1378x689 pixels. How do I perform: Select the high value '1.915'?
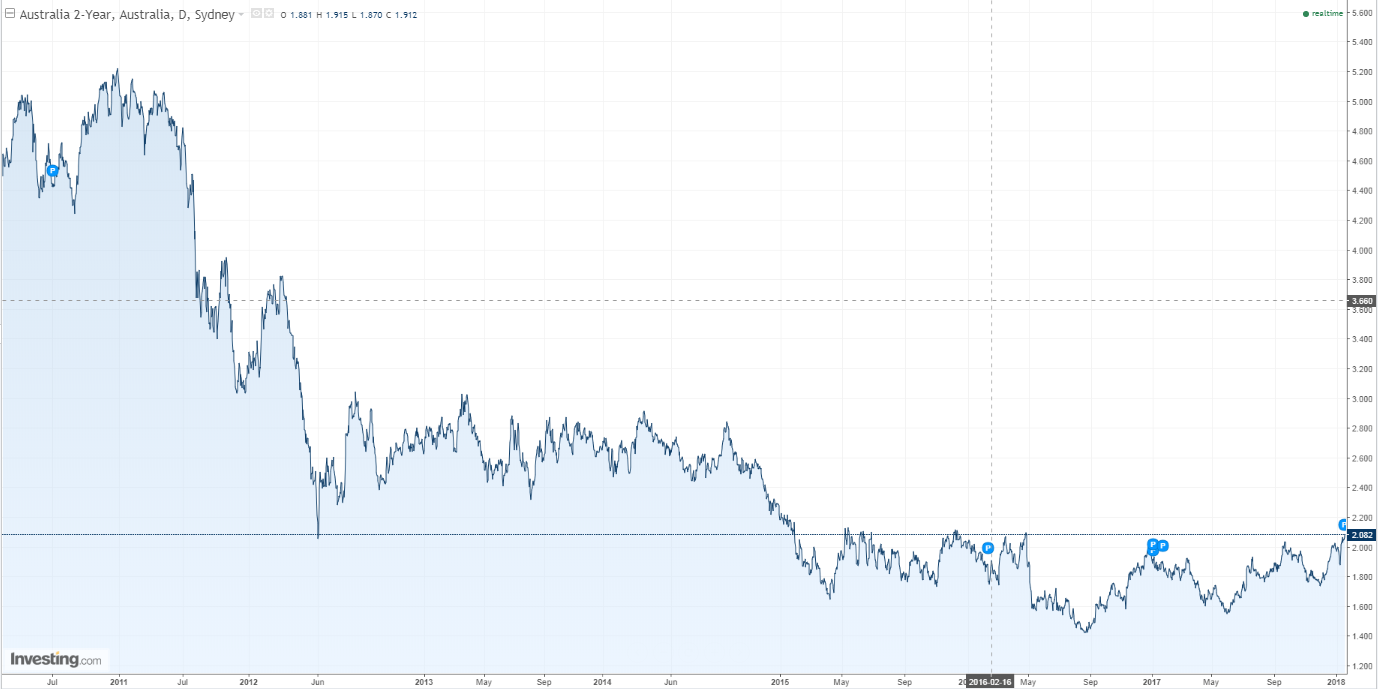pos(338,15)
